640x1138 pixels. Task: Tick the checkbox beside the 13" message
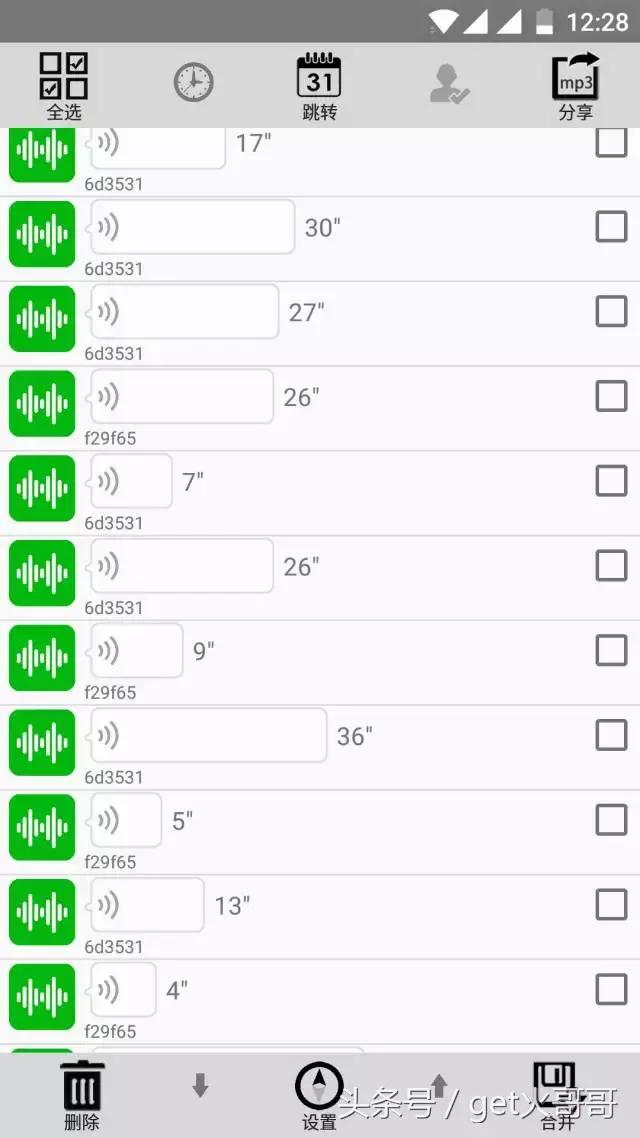611,905
